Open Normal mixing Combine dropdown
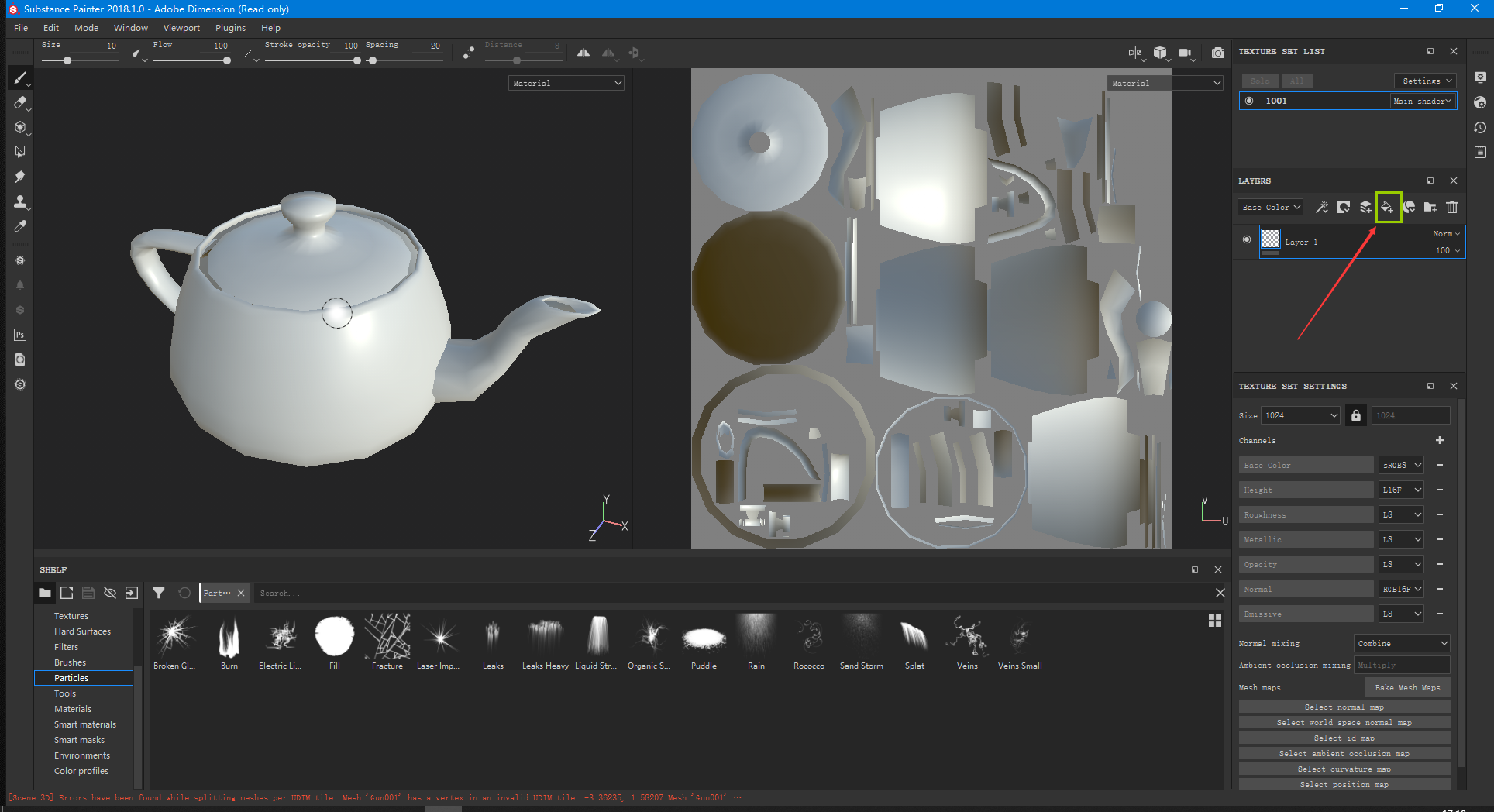Viewport: 1494px width, 812px height. tap(1402, 643)
